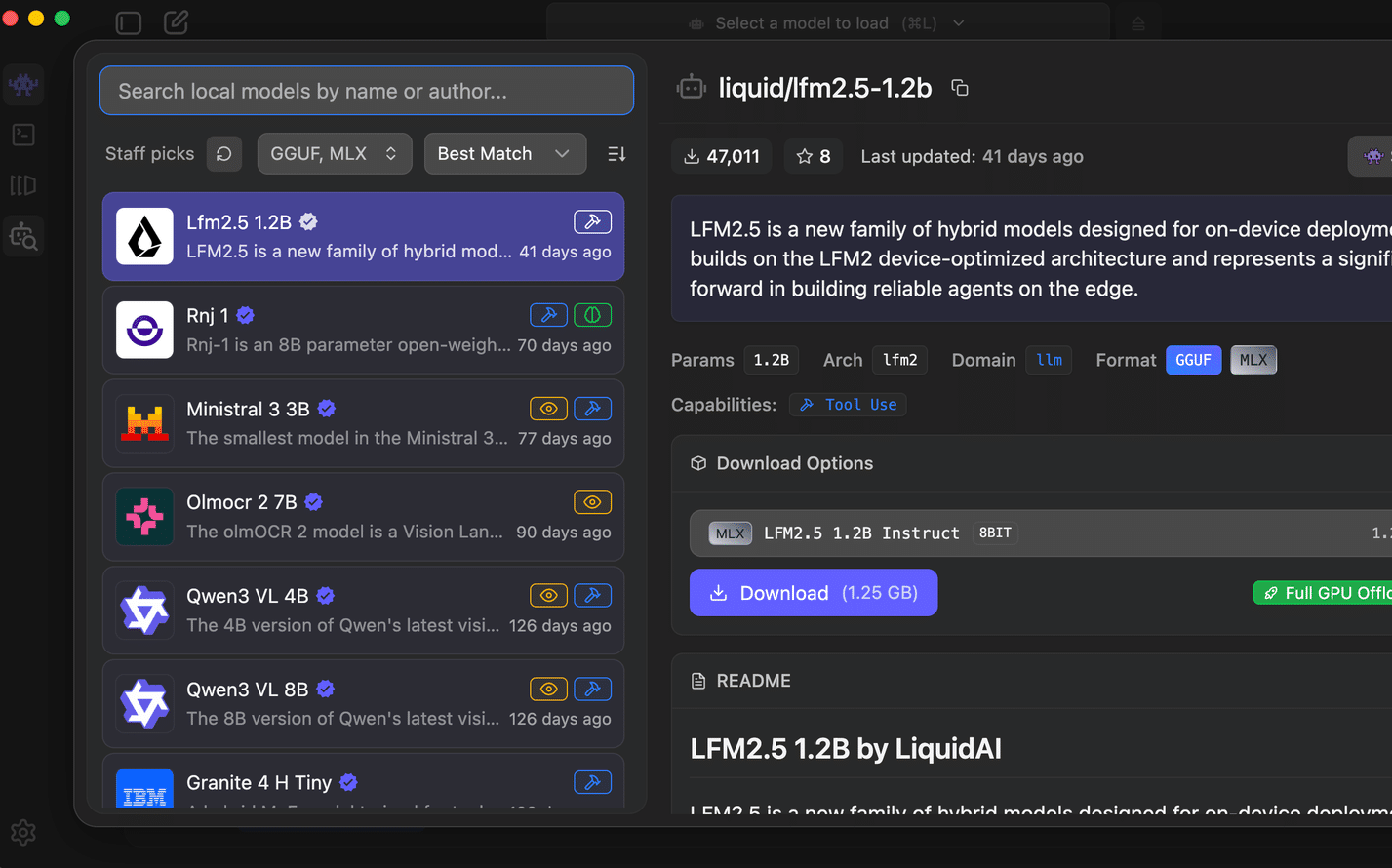Screen dimensions: 1392x868
Task: Copy the liquid/lfm2.5-1.2b model name
Action: click(x=960, y=88)
